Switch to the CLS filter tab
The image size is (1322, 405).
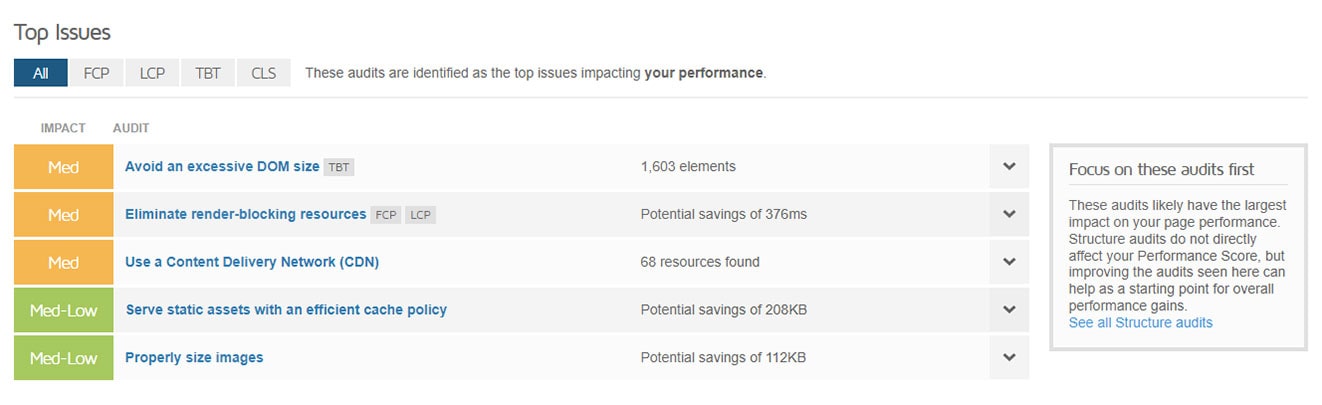[264, 73]
